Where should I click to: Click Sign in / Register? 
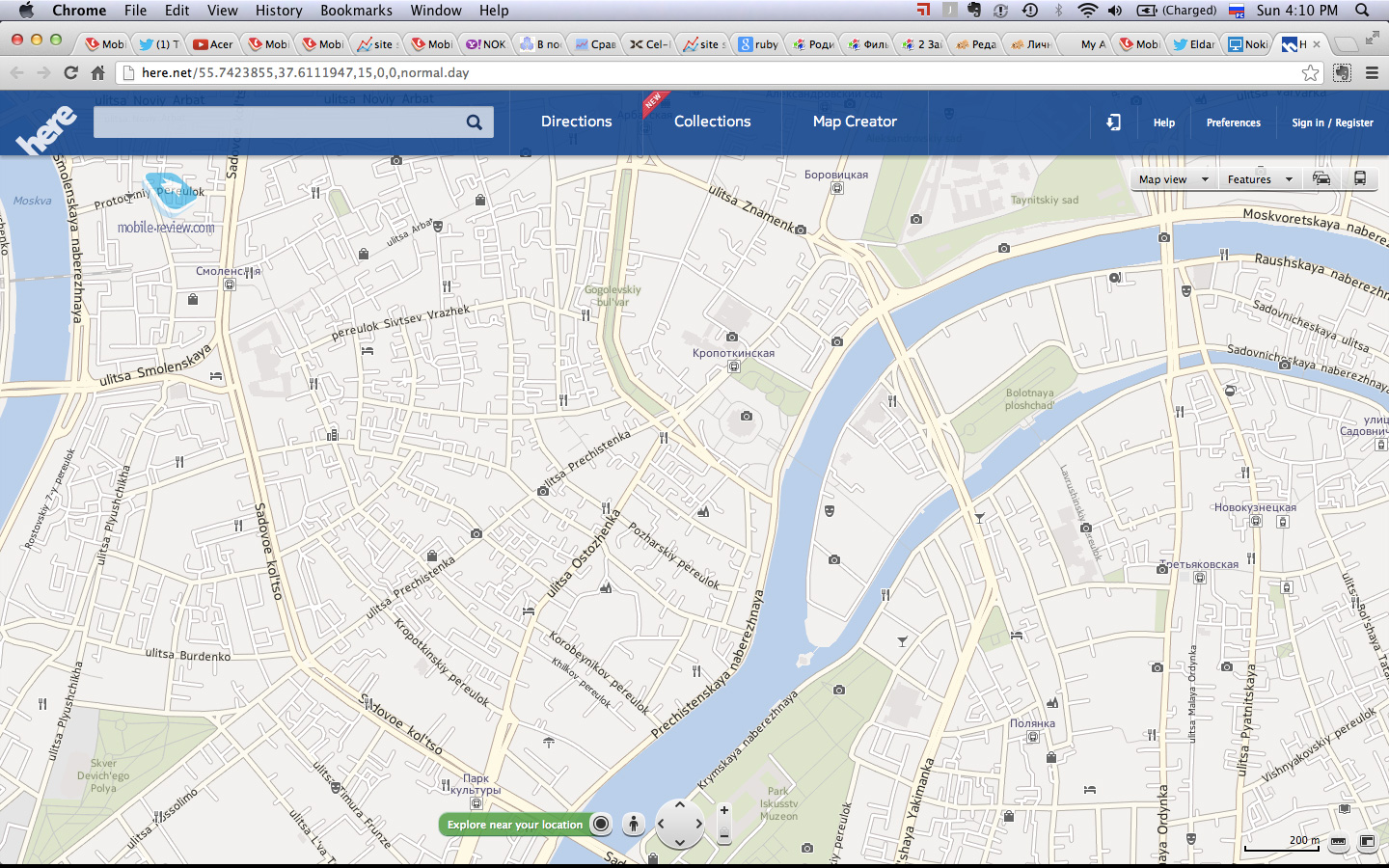(x=1332, y=122)
